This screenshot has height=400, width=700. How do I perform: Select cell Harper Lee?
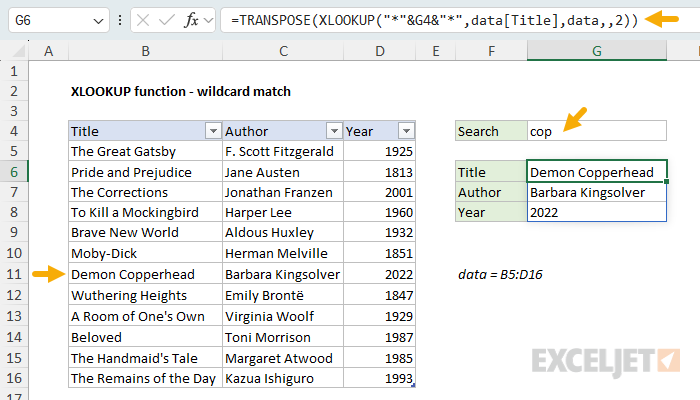click(x=283, y=212)
